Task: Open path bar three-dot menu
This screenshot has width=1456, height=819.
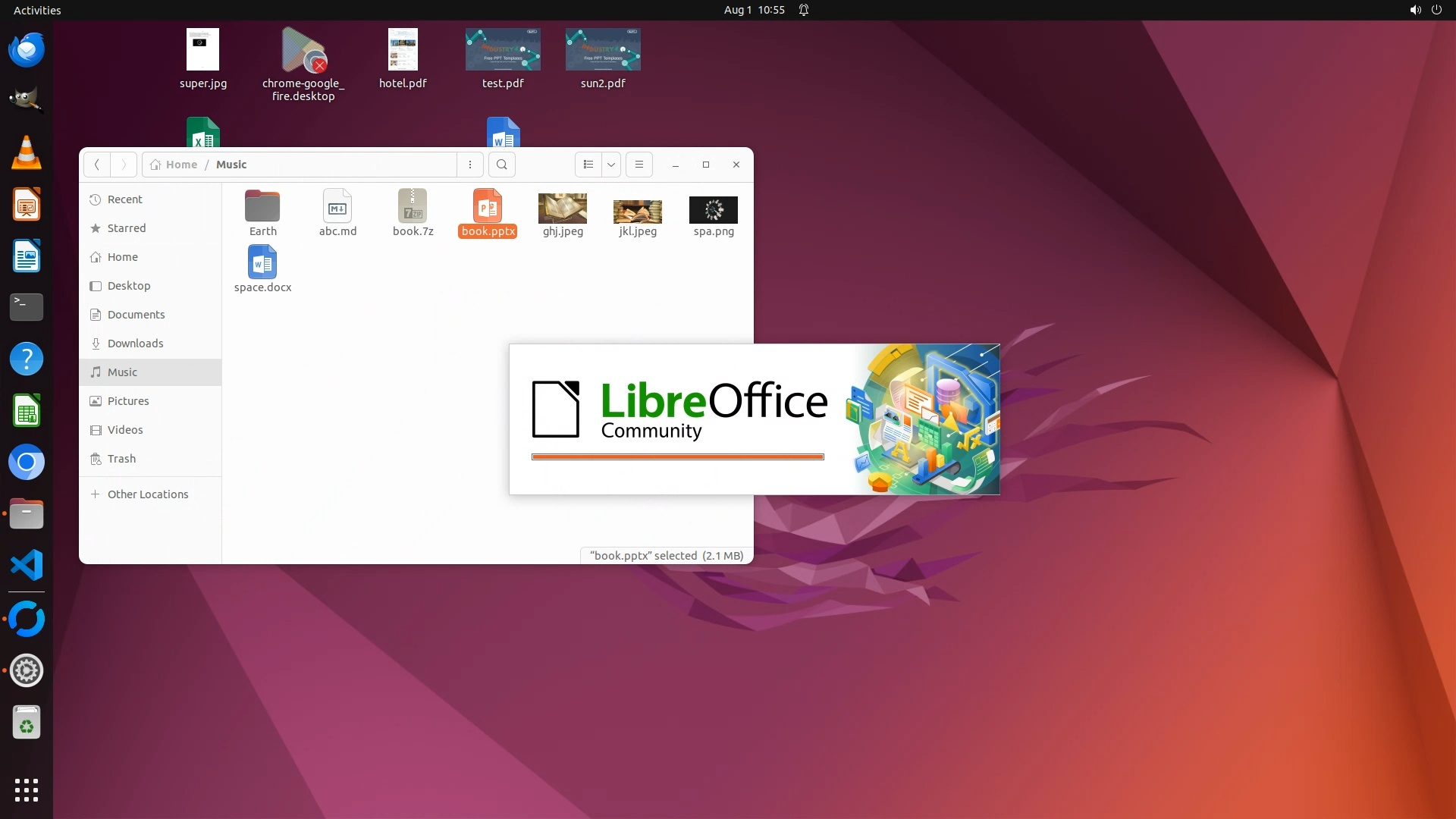Action: [x=470, y=165]
